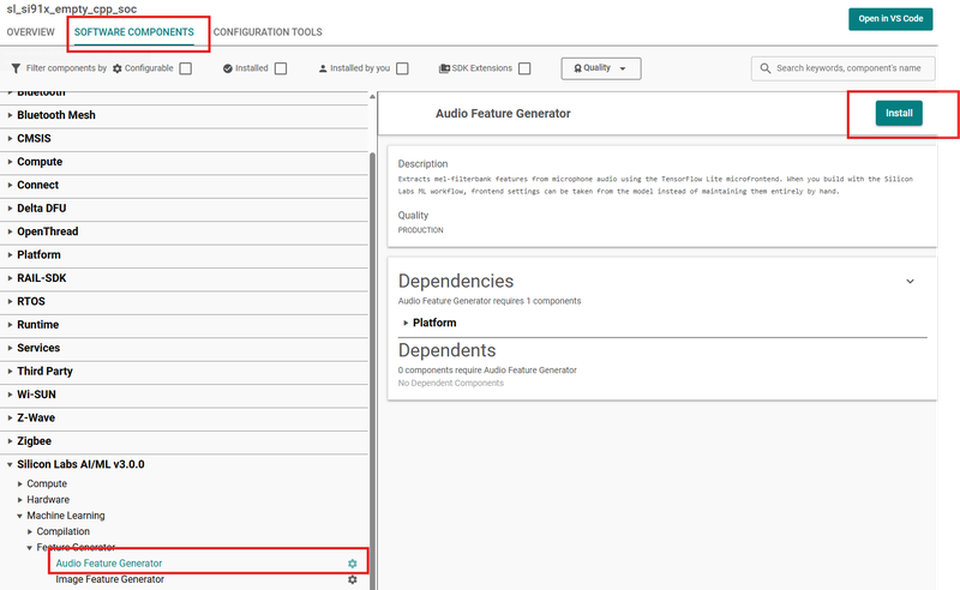Expand the Connect category
The image size is (960, 590).
10,185
